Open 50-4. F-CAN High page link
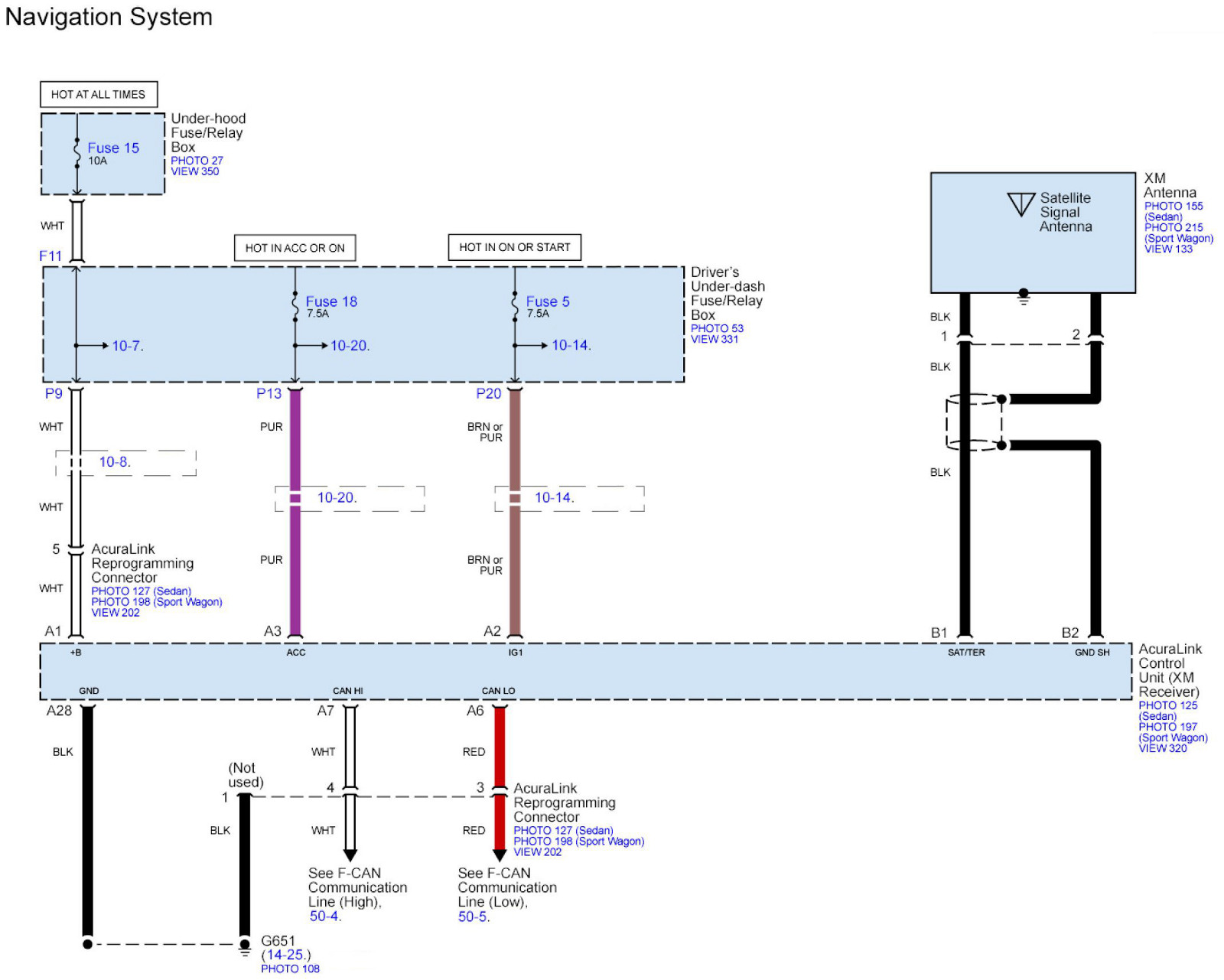This screenshot has width=1224, height=980. coord(325,917)
